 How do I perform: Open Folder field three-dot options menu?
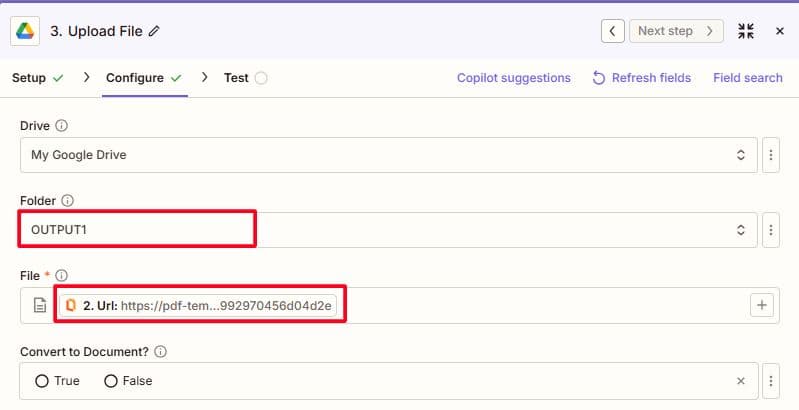(770, 230)
